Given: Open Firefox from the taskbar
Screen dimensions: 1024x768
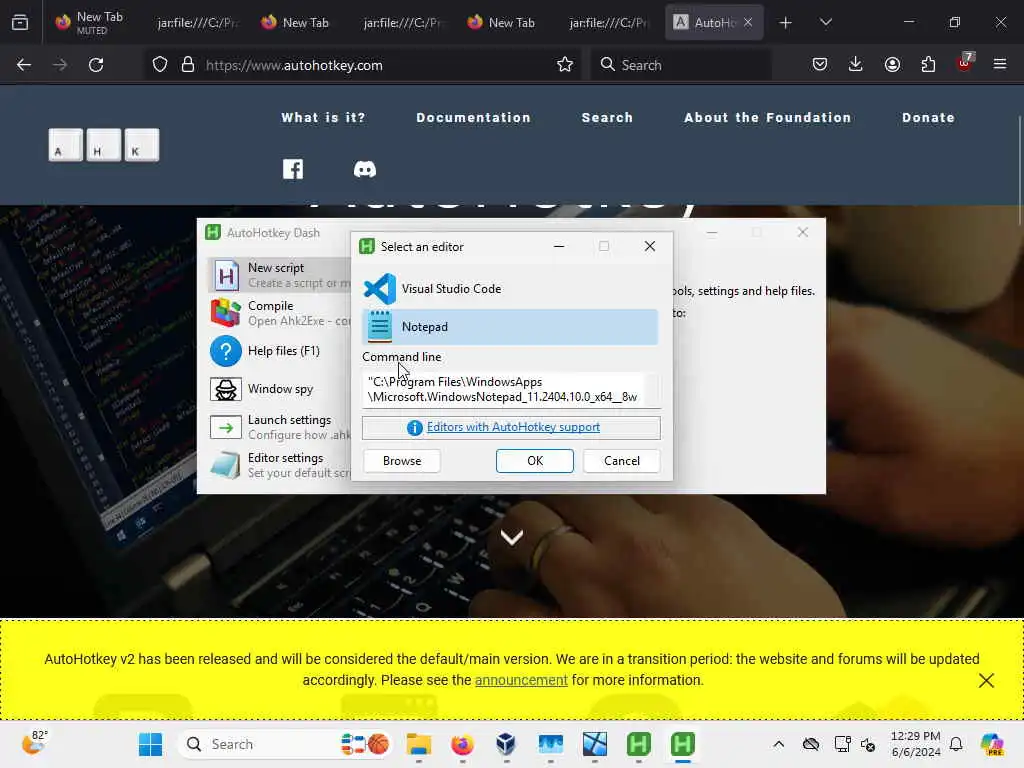Looking at the screenshot, I should pyautogui.click(x=462, y=744).
